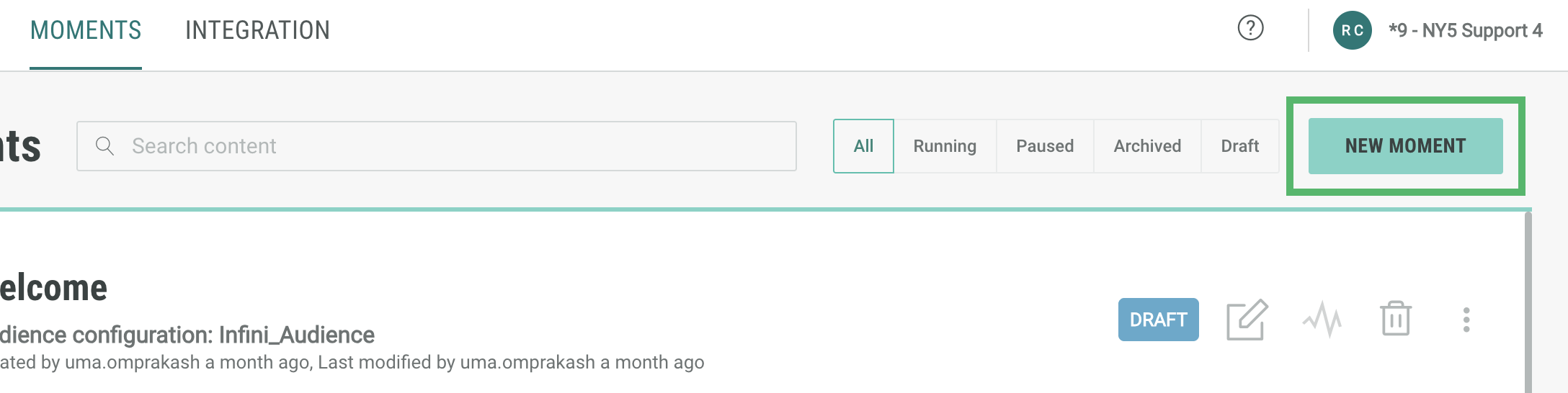Select the All status filter
1568x393 pixels.
pos(863,146)
